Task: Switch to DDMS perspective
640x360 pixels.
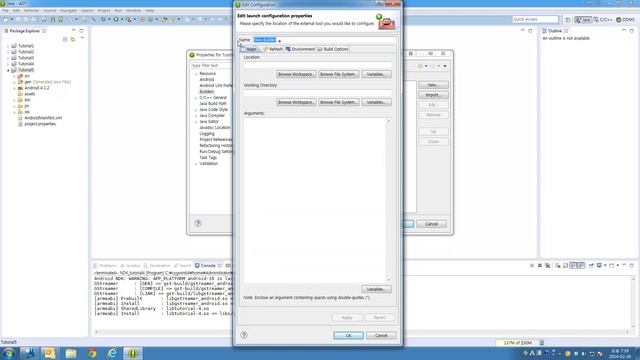Action: coord(625,20)
